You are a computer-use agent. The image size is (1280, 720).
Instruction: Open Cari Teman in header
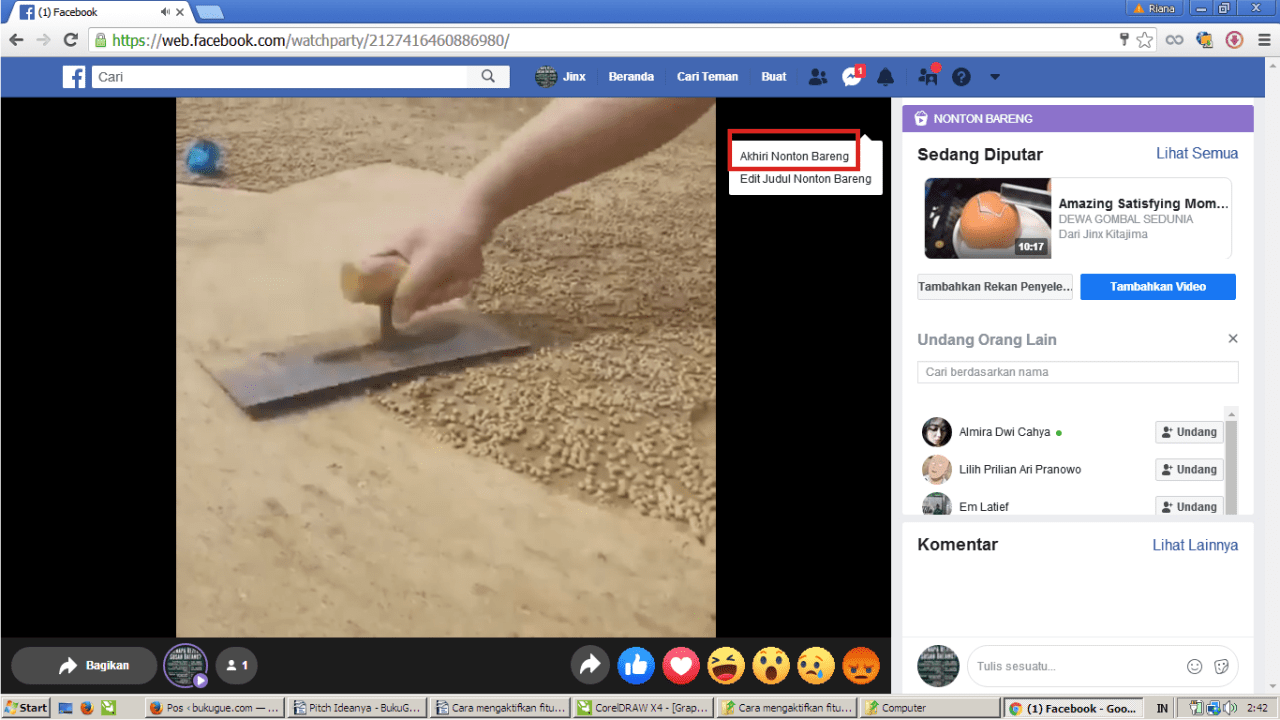pyautogui.click(x=707, y=77)
